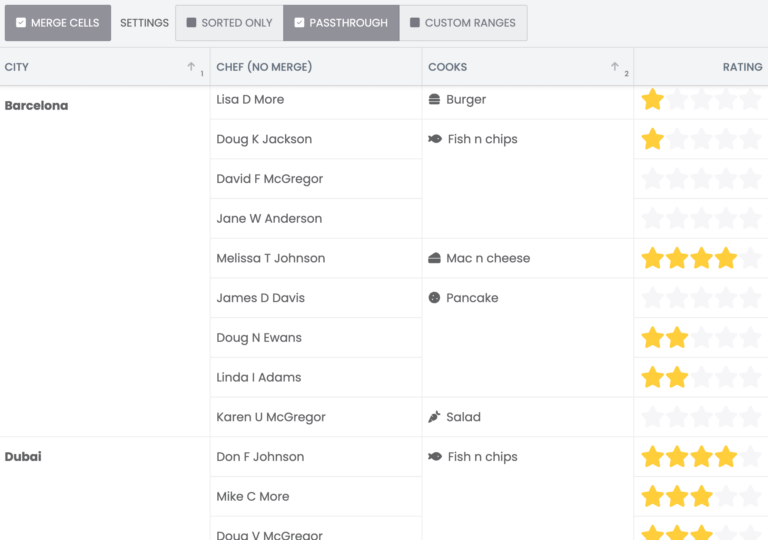The height and width of the screenshot is (540, 768).
Task: Click the Pancake cookie icon
Action: click(434, 297)
